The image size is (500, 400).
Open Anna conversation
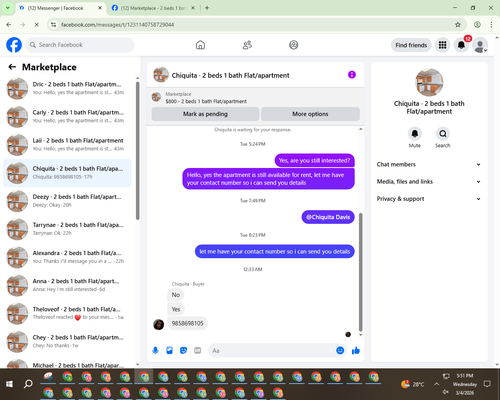click(x=67, y=285)
